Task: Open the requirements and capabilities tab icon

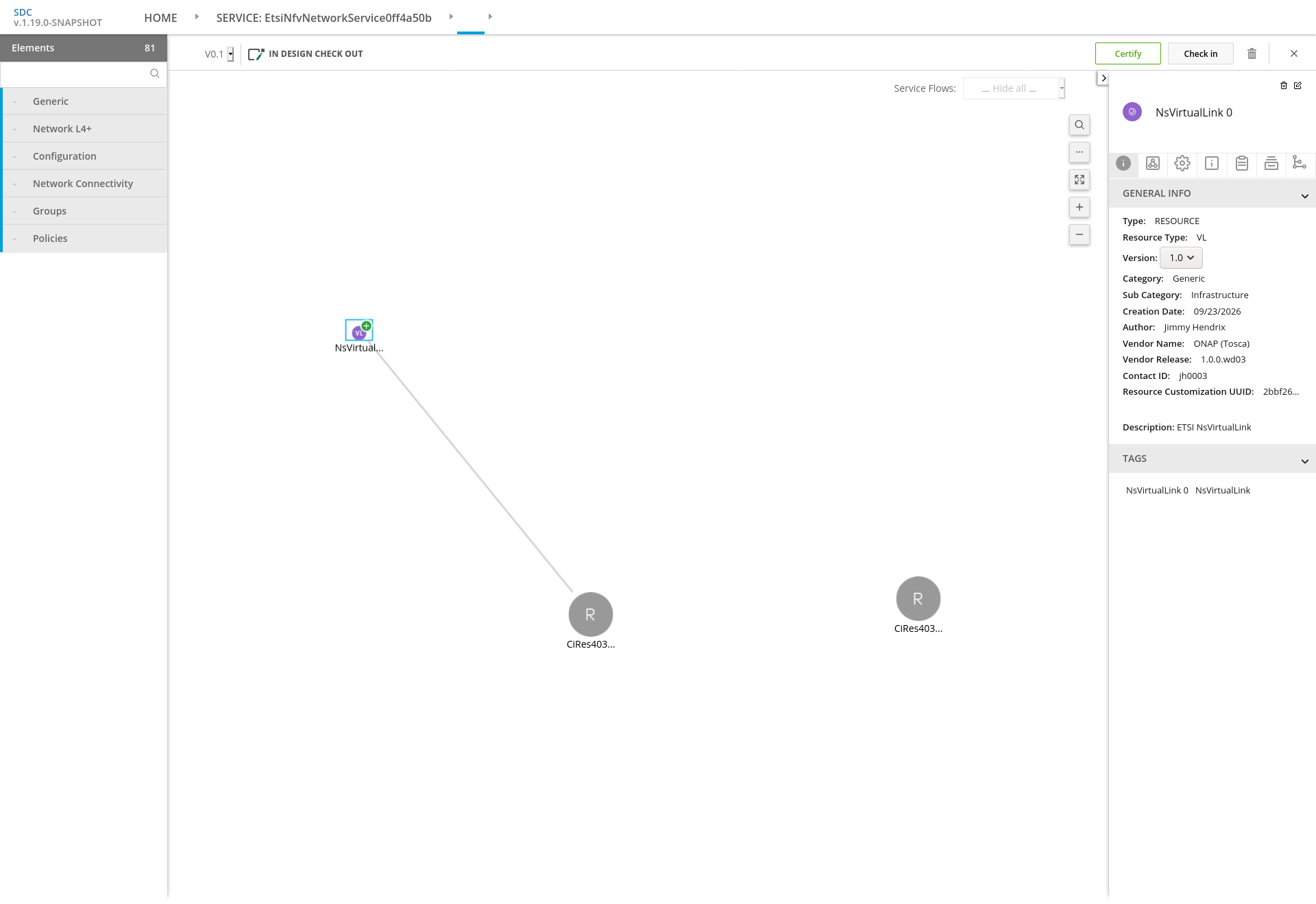Action: [x=1299, y=163]
